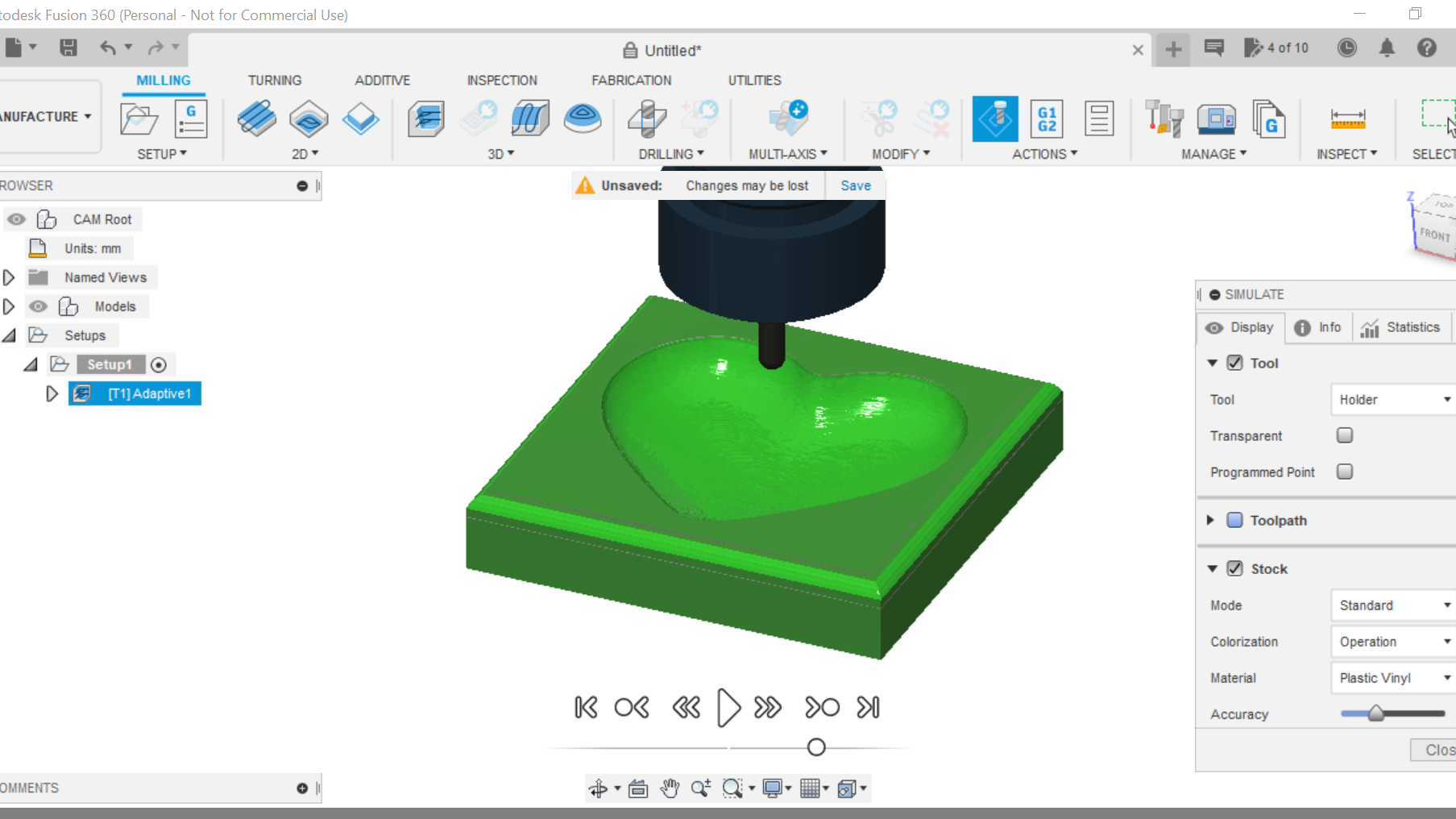Click the Undo arrow
This screenshot has width=1456, height=819.
click(x=108, y=48)
